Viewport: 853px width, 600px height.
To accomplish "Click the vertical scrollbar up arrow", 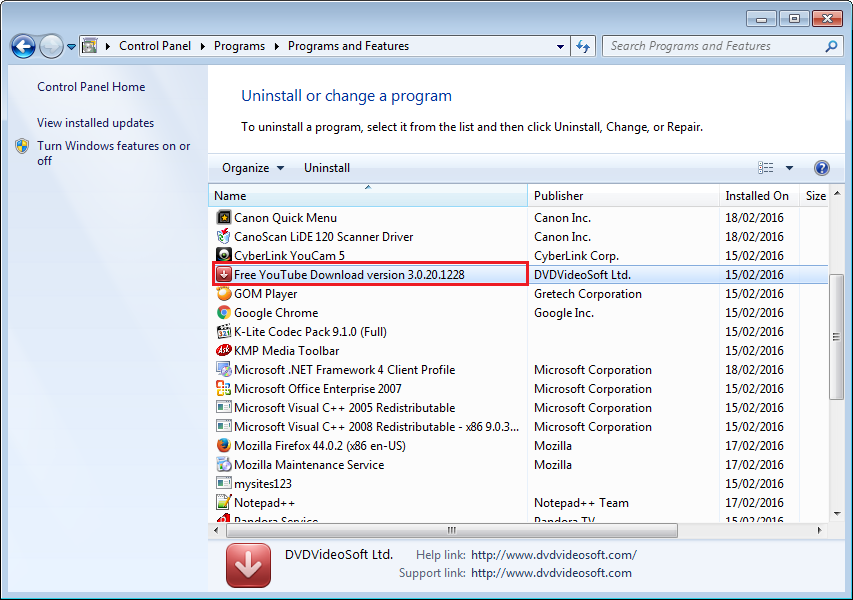I will 837,194.
